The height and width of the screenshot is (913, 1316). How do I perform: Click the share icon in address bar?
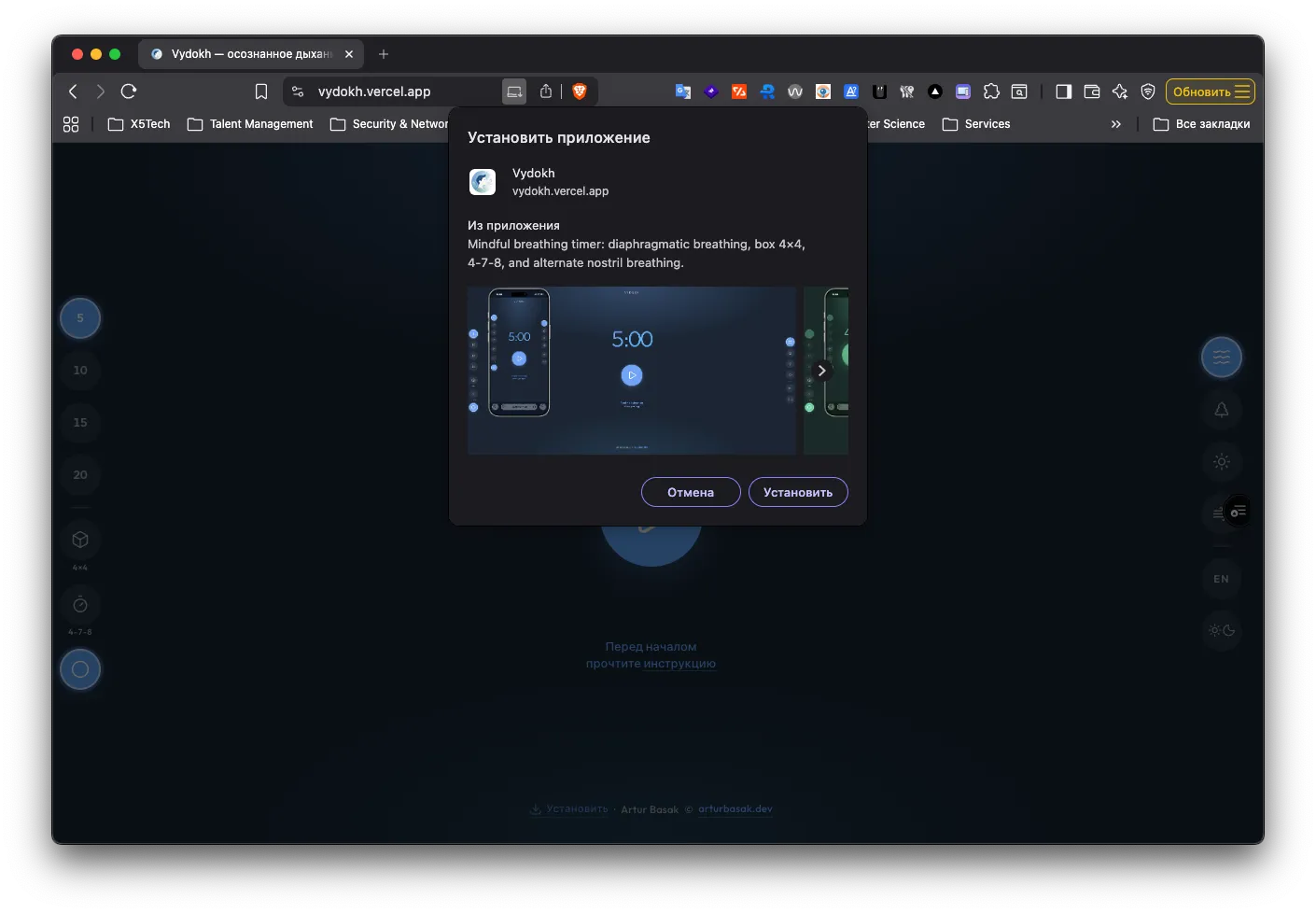point(546,91)
